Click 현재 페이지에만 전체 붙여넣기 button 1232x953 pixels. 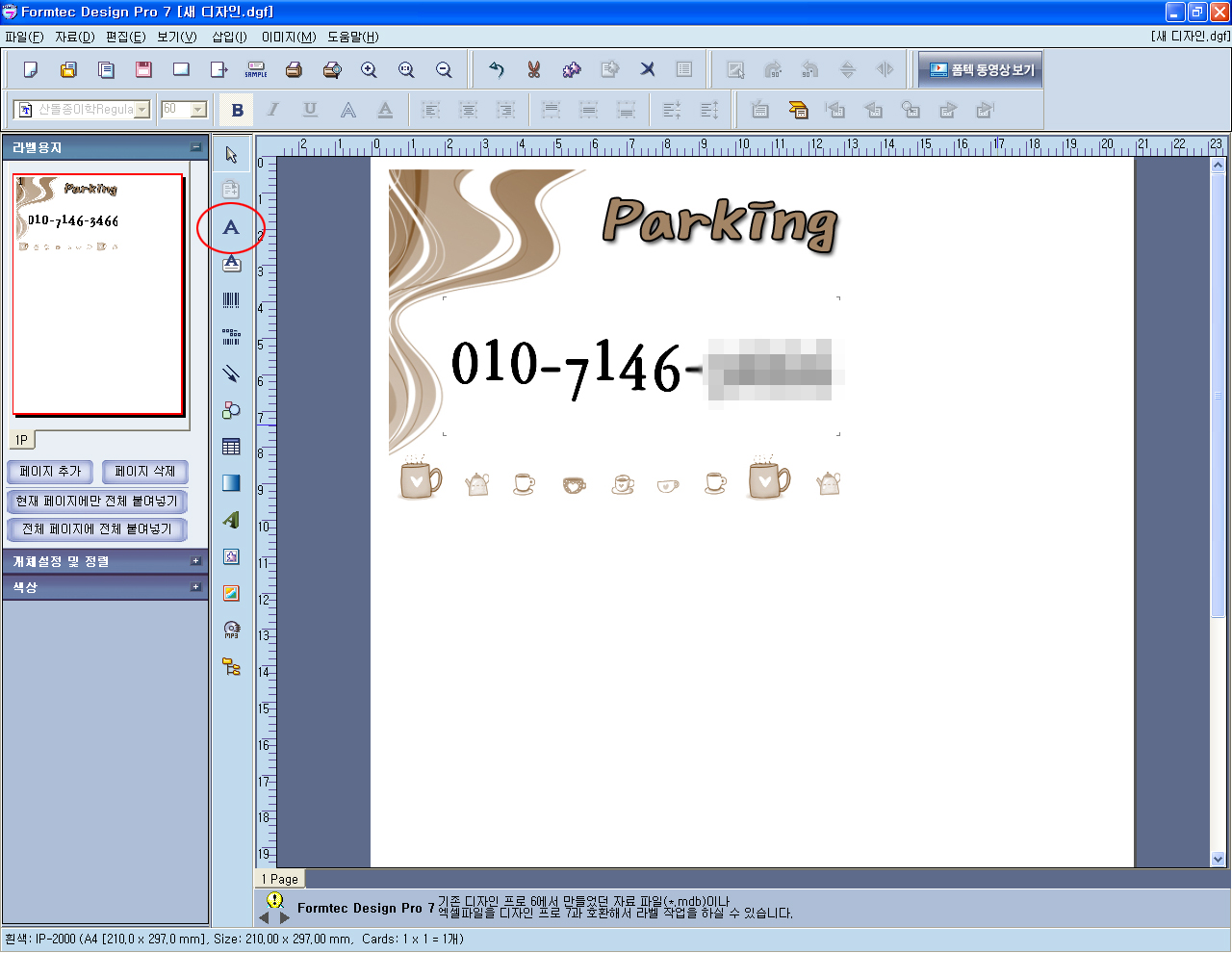point(96,501)
